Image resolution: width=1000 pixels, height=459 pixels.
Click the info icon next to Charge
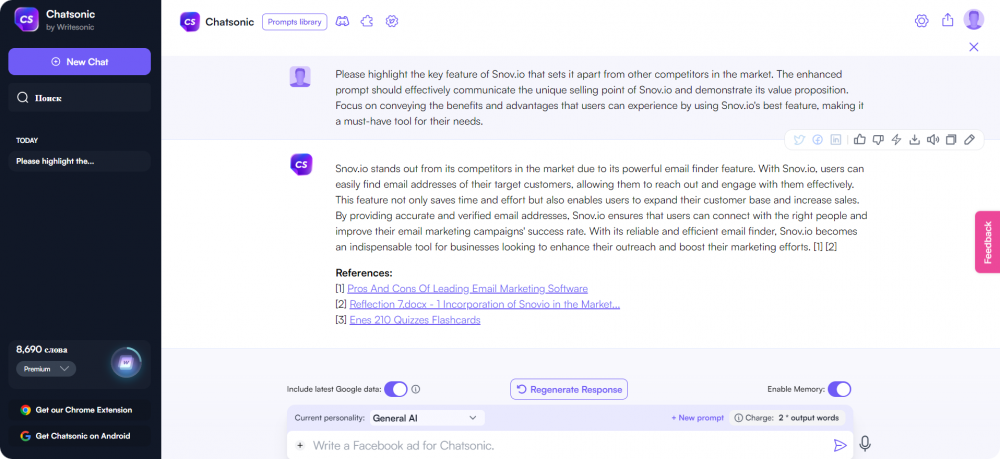click(x=739, y=418)
